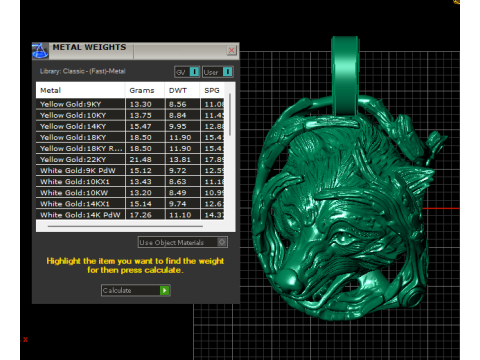Select the White Gold:10KW row

[x=130, y=192]
